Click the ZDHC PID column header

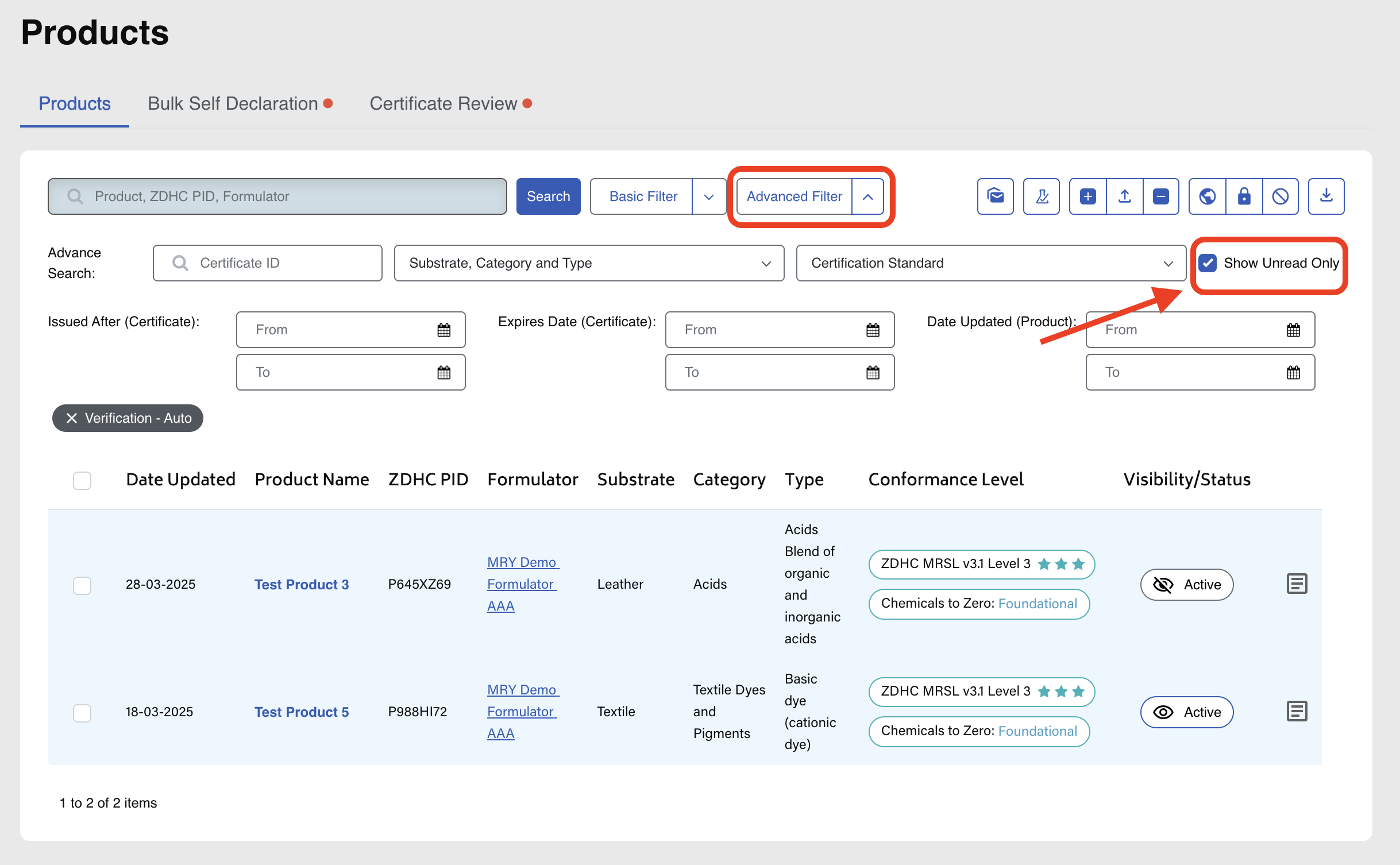(x=428, y=480)
